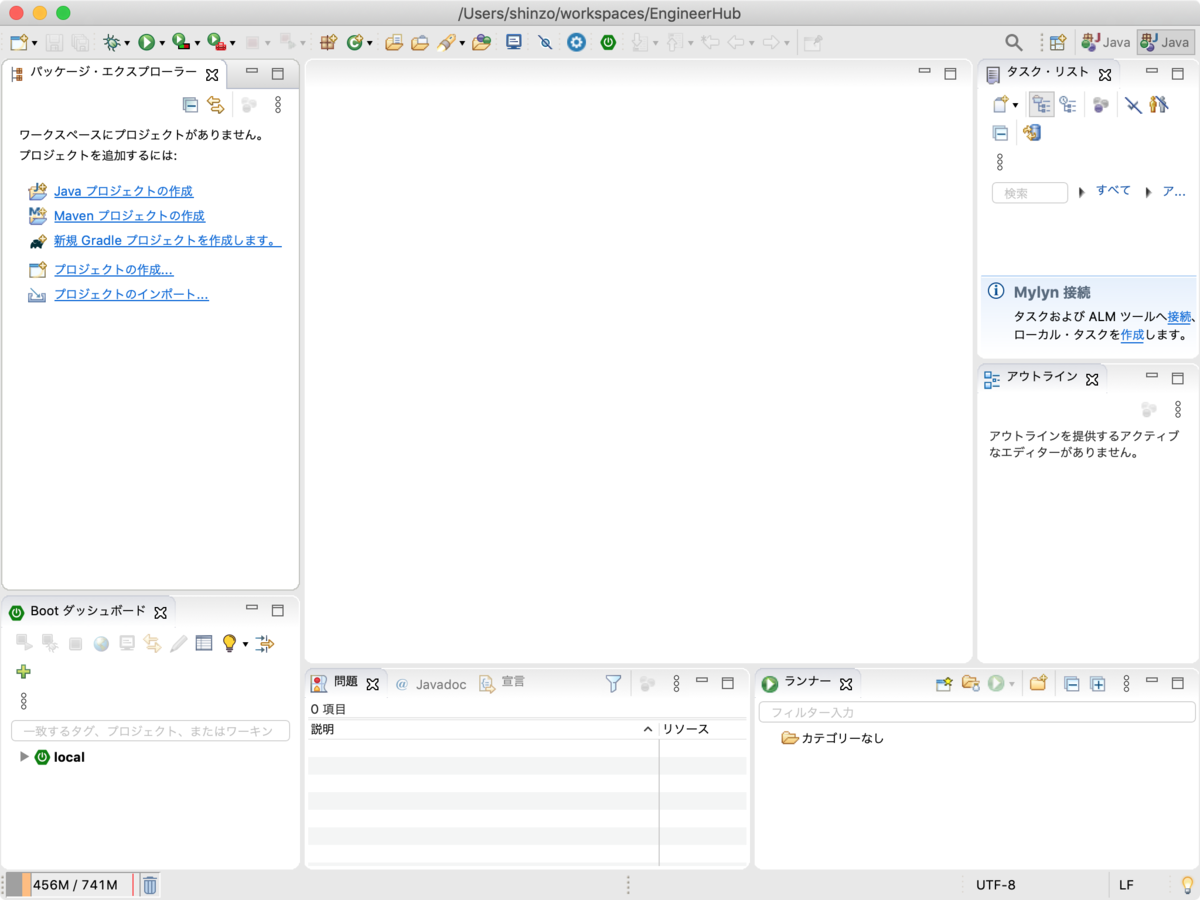Click the green plus icon in Boot Dashboard
The width and height of the screenshot is (1200, 900).
coord(24,672)
